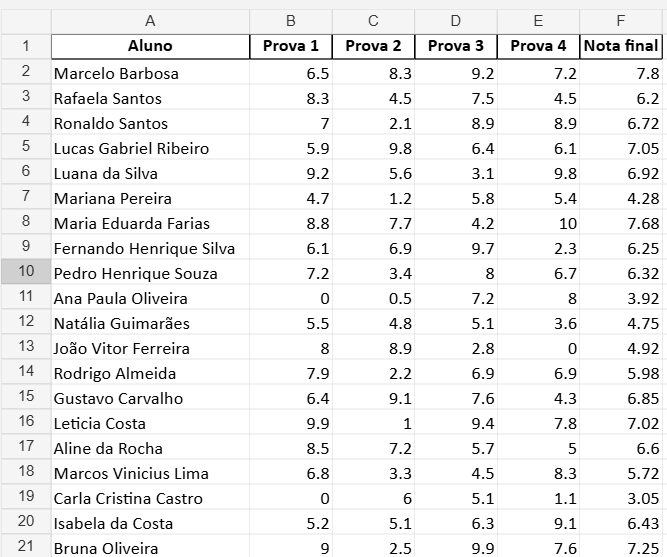This screenshot has height=557, width=667.
Task: Select column A header
Action: [x=150, y=21]
